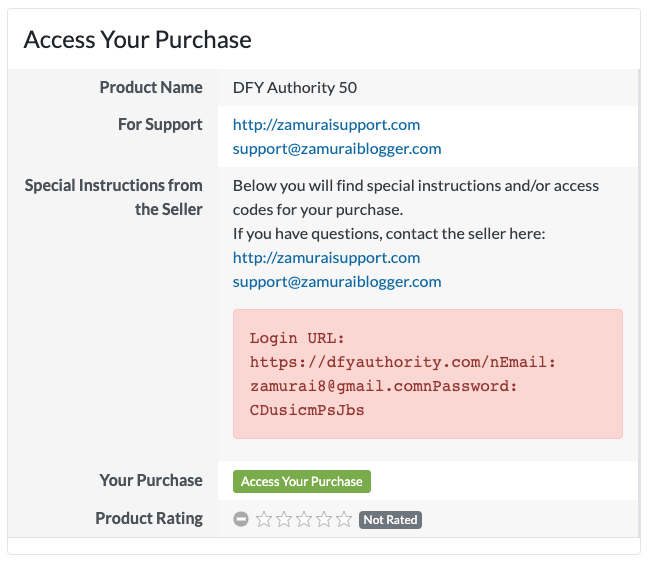This screenshot has height=571, width=666.
Task: Click the DFY Authority 50 product name
Action: [x=295, y=87]
